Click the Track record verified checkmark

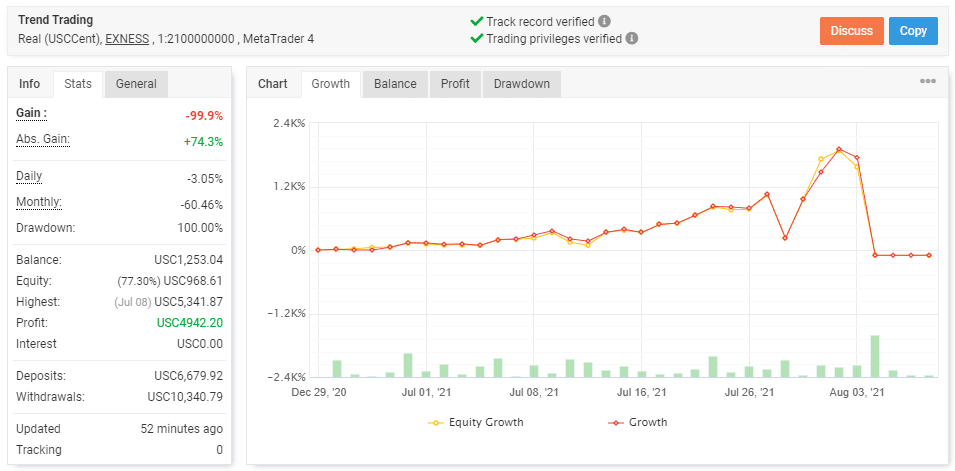click(x=476, y=21)
